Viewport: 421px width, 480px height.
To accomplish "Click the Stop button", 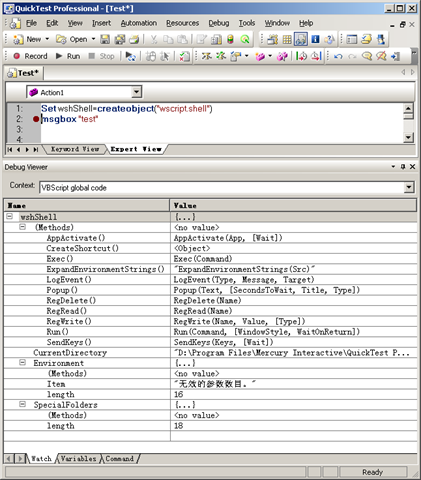I will pos(101,56).
